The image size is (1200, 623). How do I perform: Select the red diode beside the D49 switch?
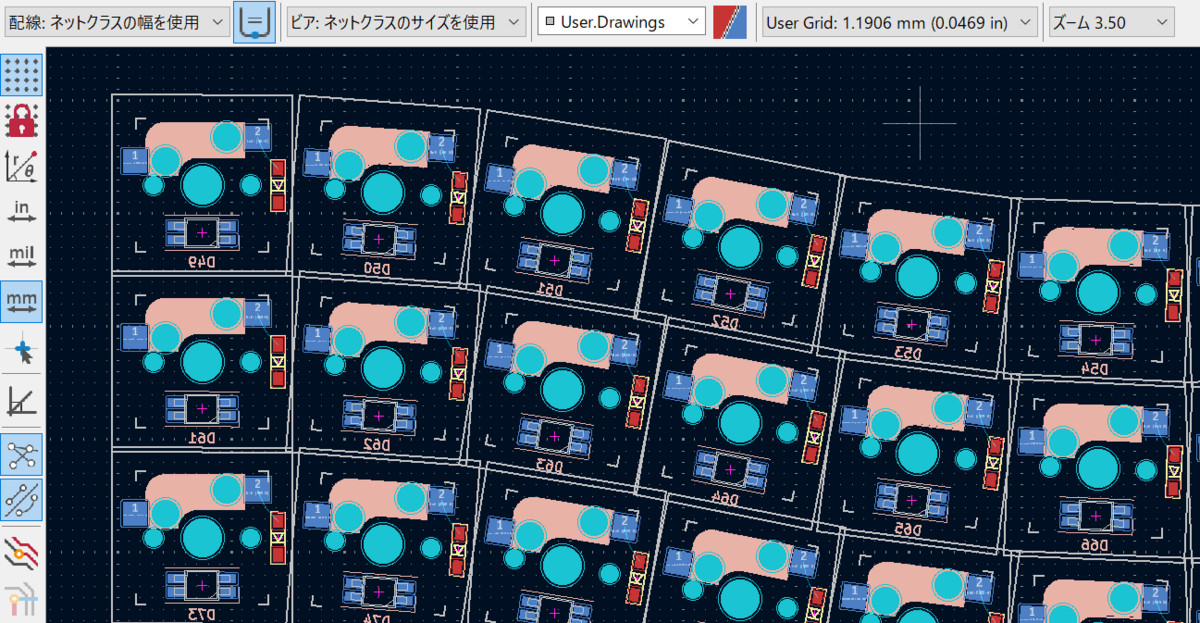(x=278, y=185)
